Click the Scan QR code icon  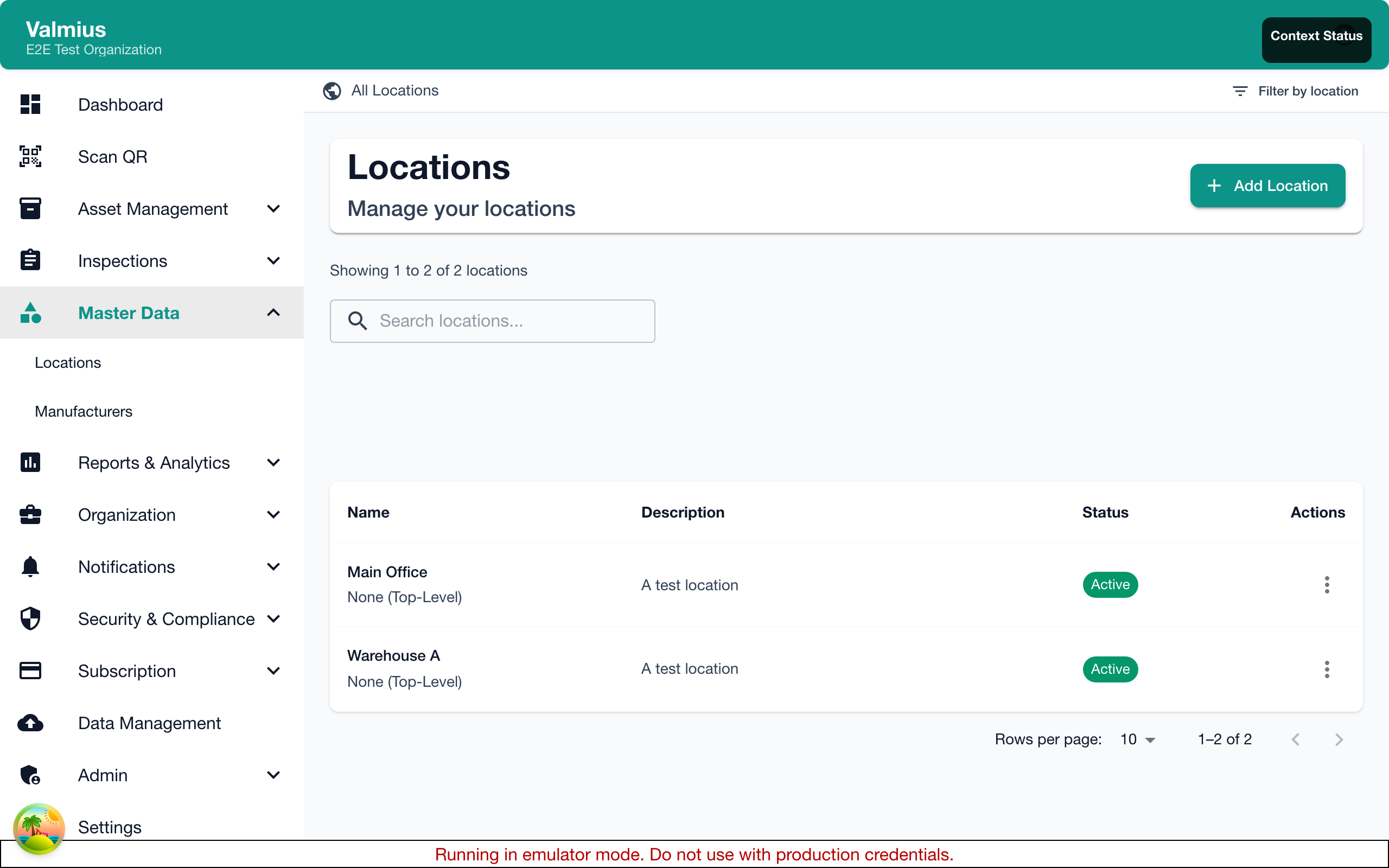tap(30, 156)
